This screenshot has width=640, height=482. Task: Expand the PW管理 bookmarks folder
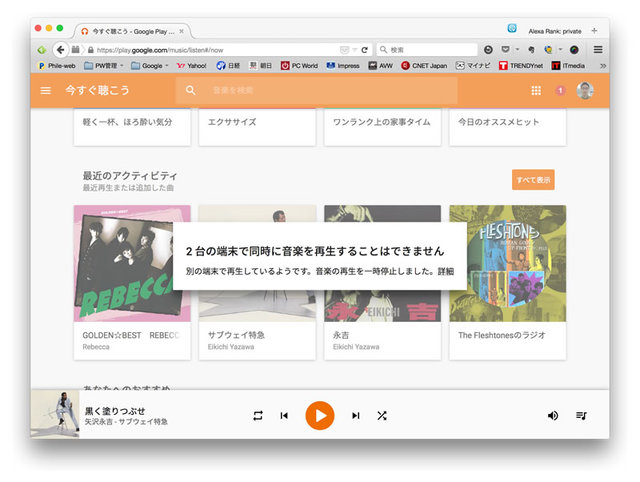[106, 66]
